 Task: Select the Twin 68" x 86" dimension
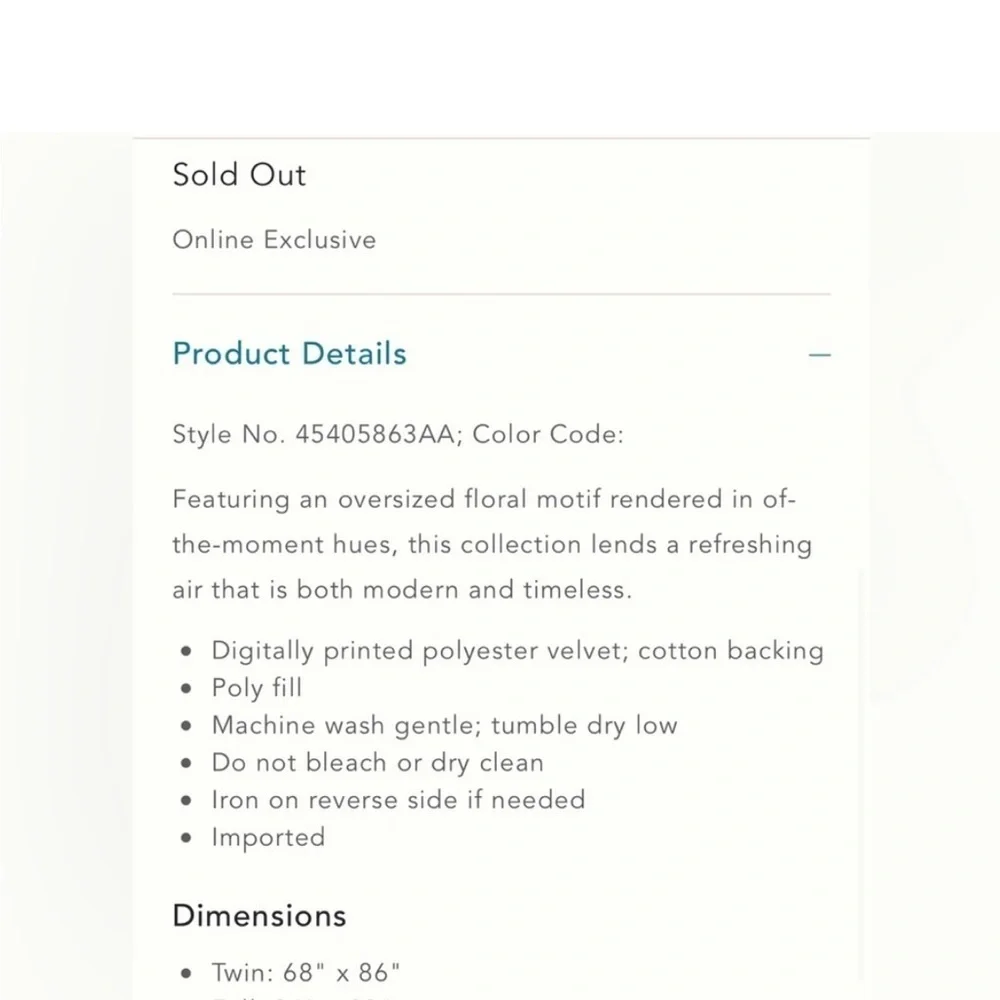(306, 973)
